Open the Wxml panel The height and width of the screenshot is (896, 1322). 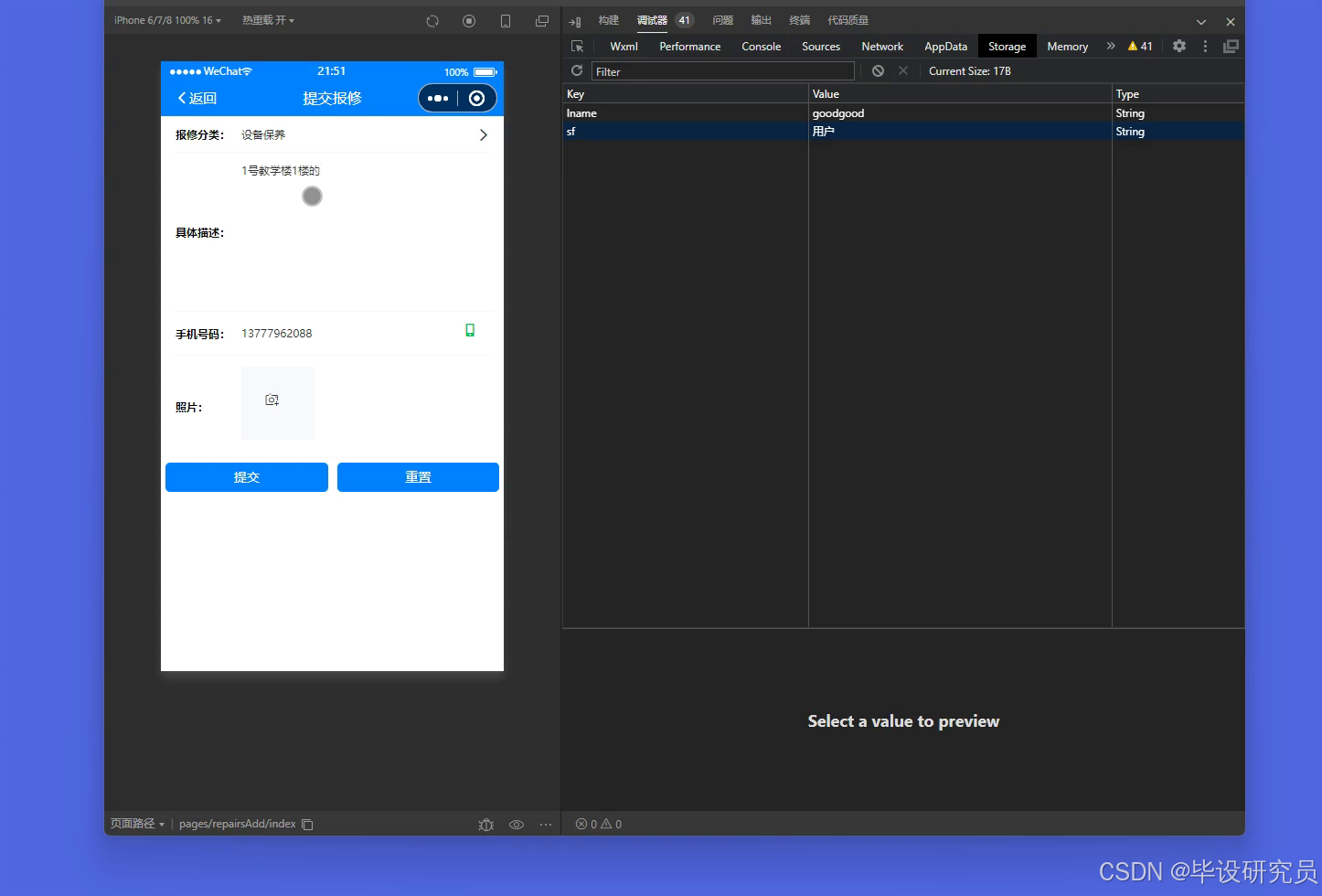coord(624,46)
